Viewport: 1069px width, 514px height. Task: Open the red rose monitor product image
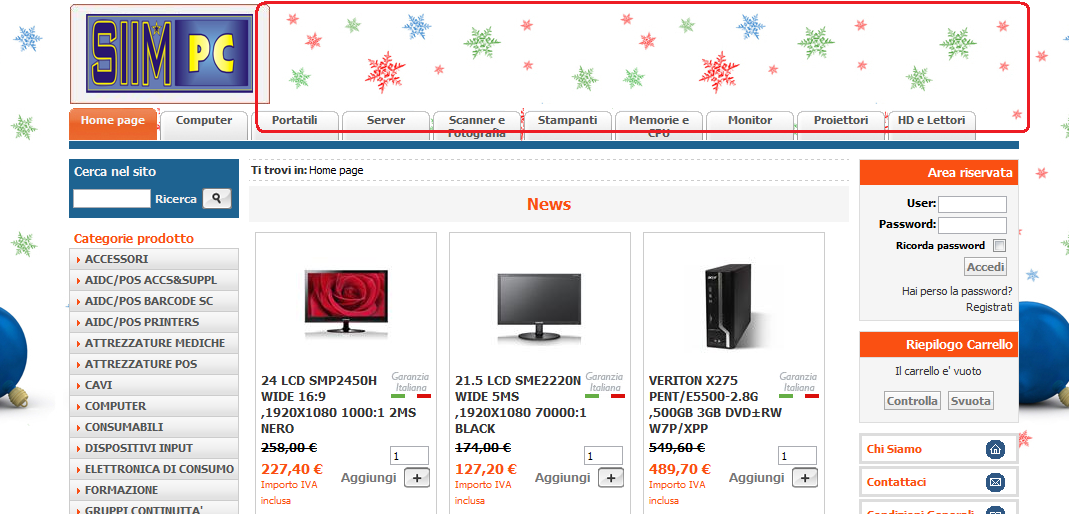point(346,303)
